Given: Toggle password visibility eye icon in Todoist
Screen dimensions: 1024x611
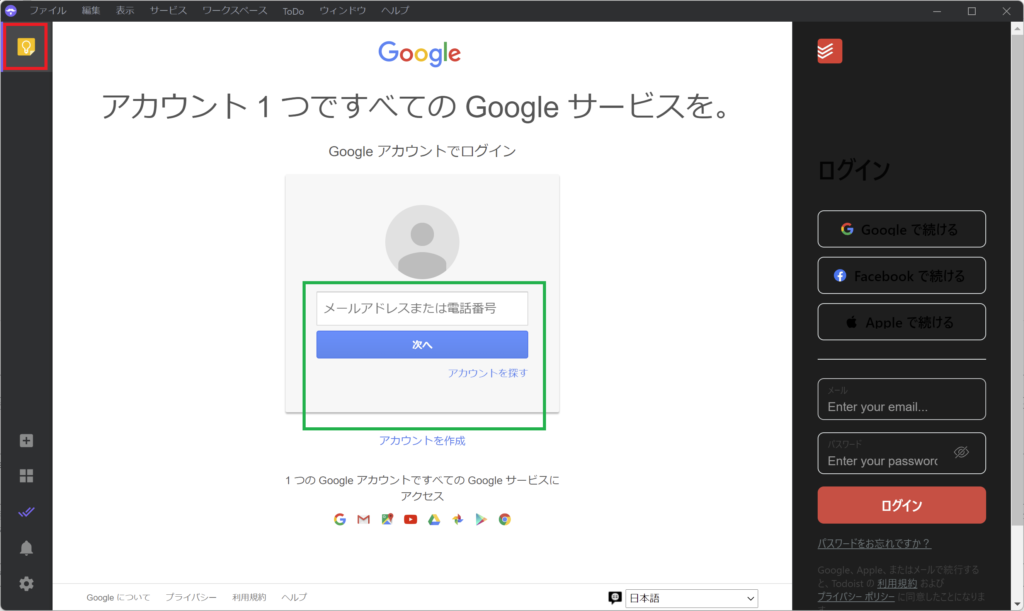Looking at the screenshot, I should tap(961, 452).
